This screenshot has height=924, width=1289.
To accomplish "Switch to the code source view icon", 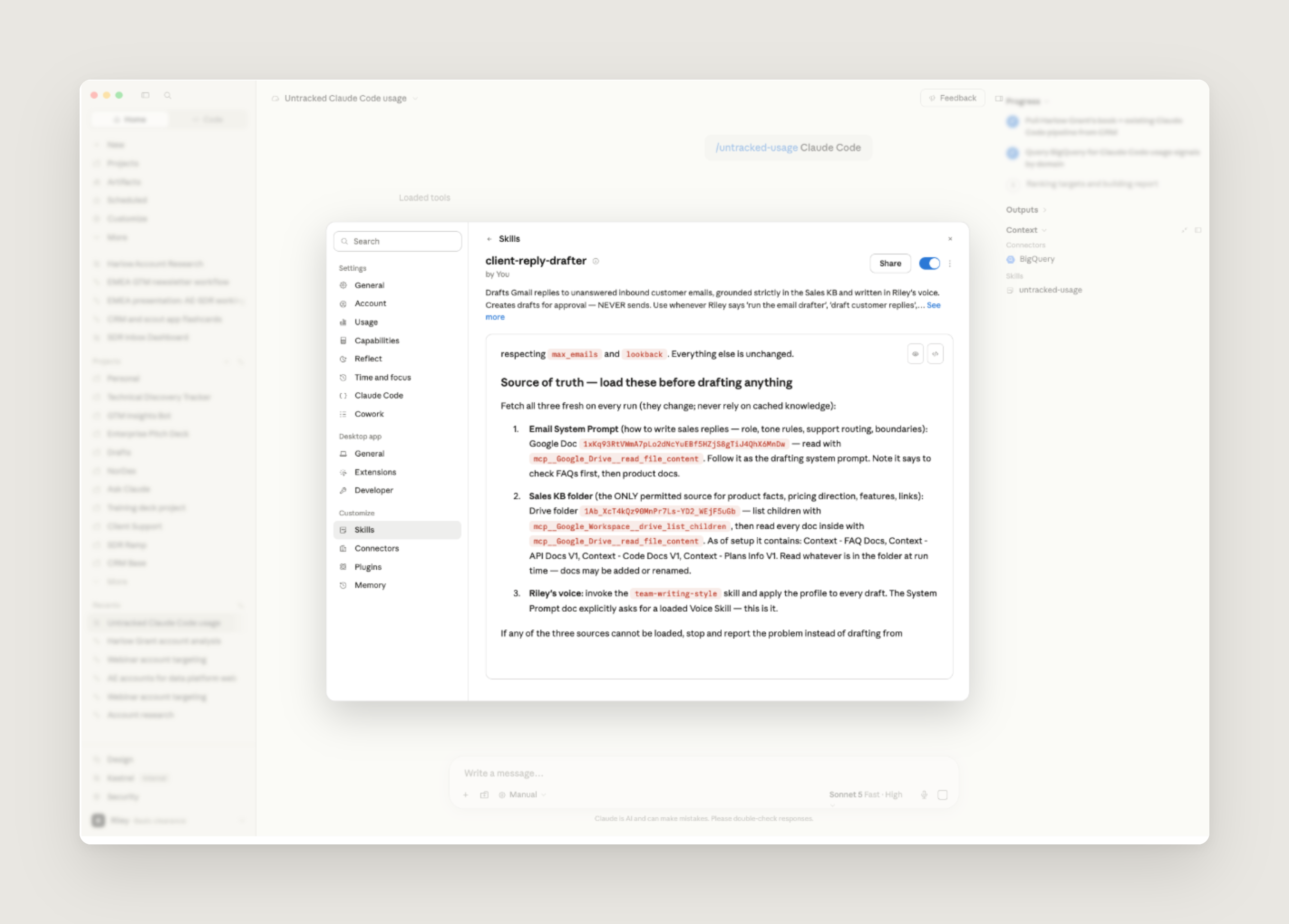I will click(935, 354).
